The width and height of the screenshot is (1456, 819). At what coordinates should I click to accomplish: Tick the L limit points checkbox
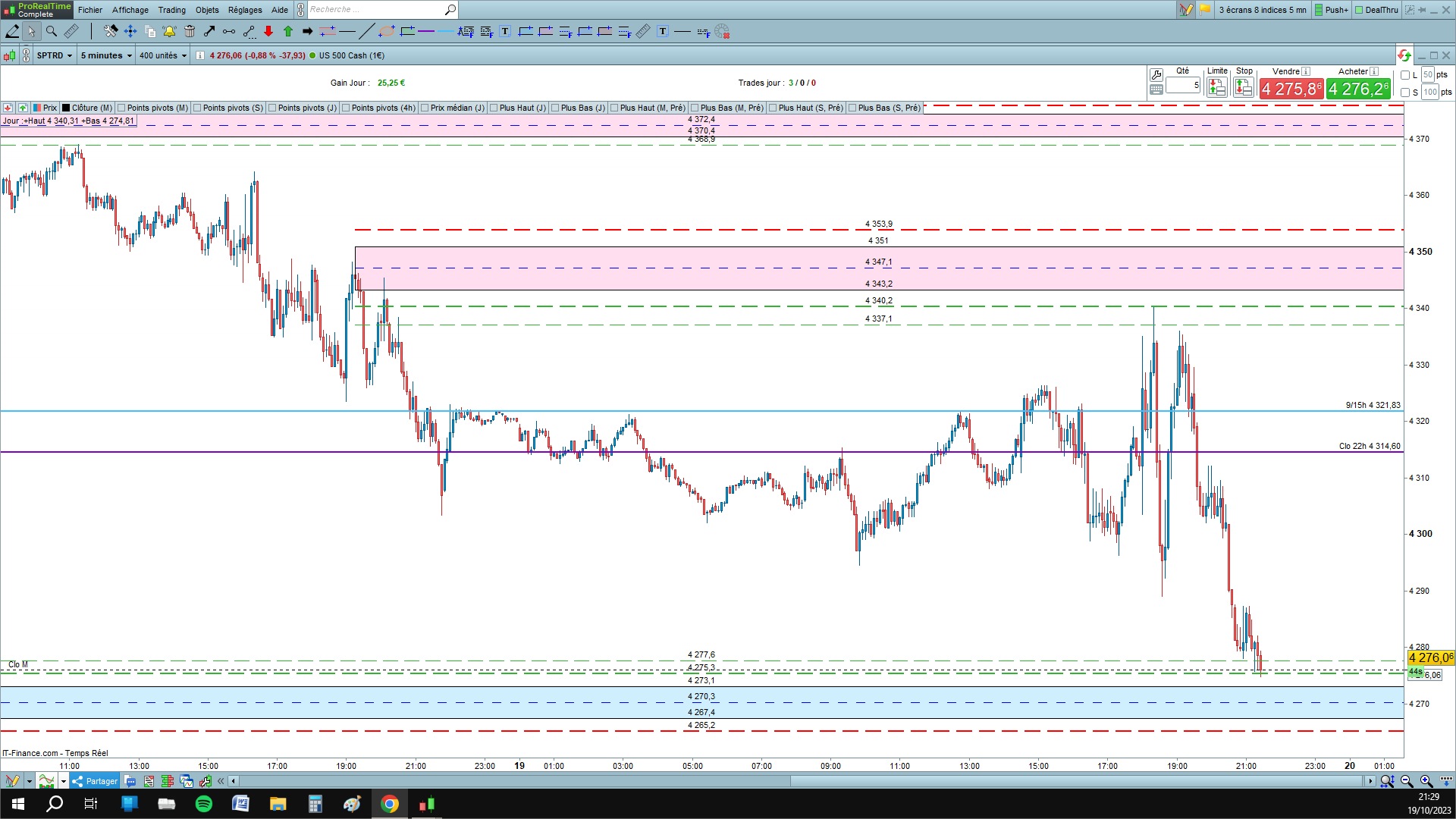1405,75
